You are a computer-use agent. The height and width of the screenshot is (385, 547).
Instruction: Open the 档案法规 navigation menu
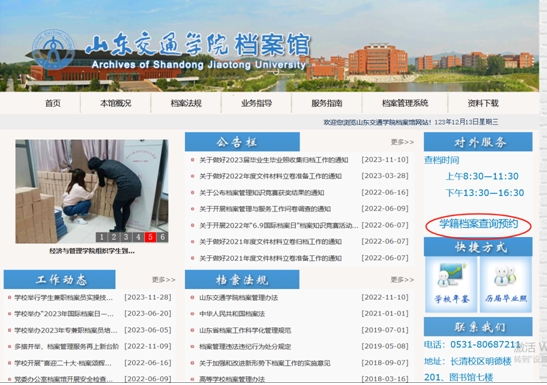point(186,103)
